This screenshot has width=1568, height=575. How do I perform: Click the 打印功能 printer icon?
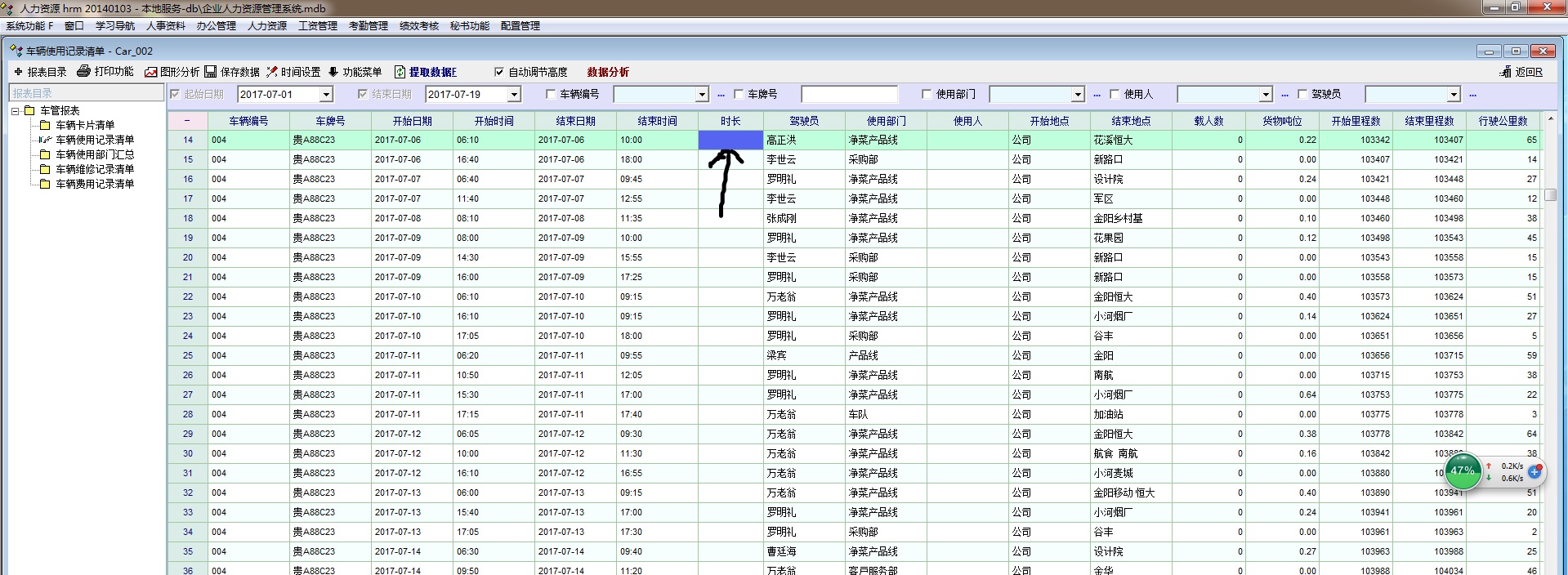pyautogui.click(x=83, y=72)
